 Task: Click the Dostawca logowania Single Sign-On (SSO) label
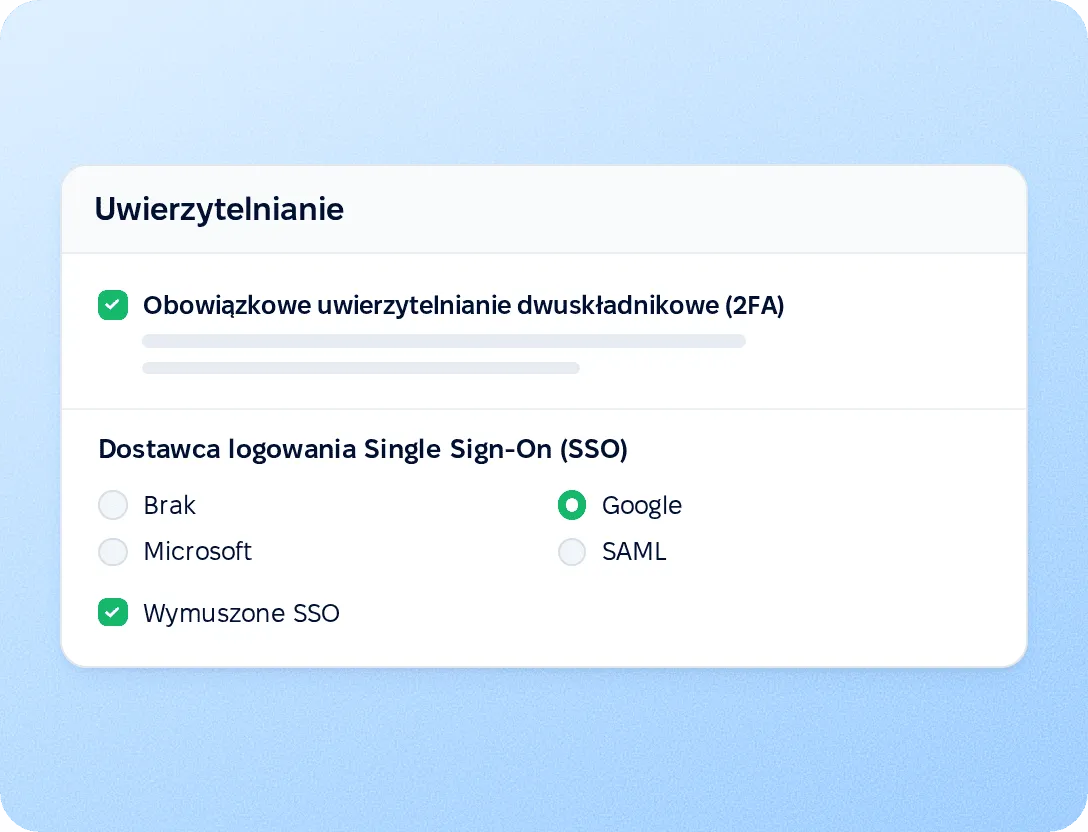point(363,449)
